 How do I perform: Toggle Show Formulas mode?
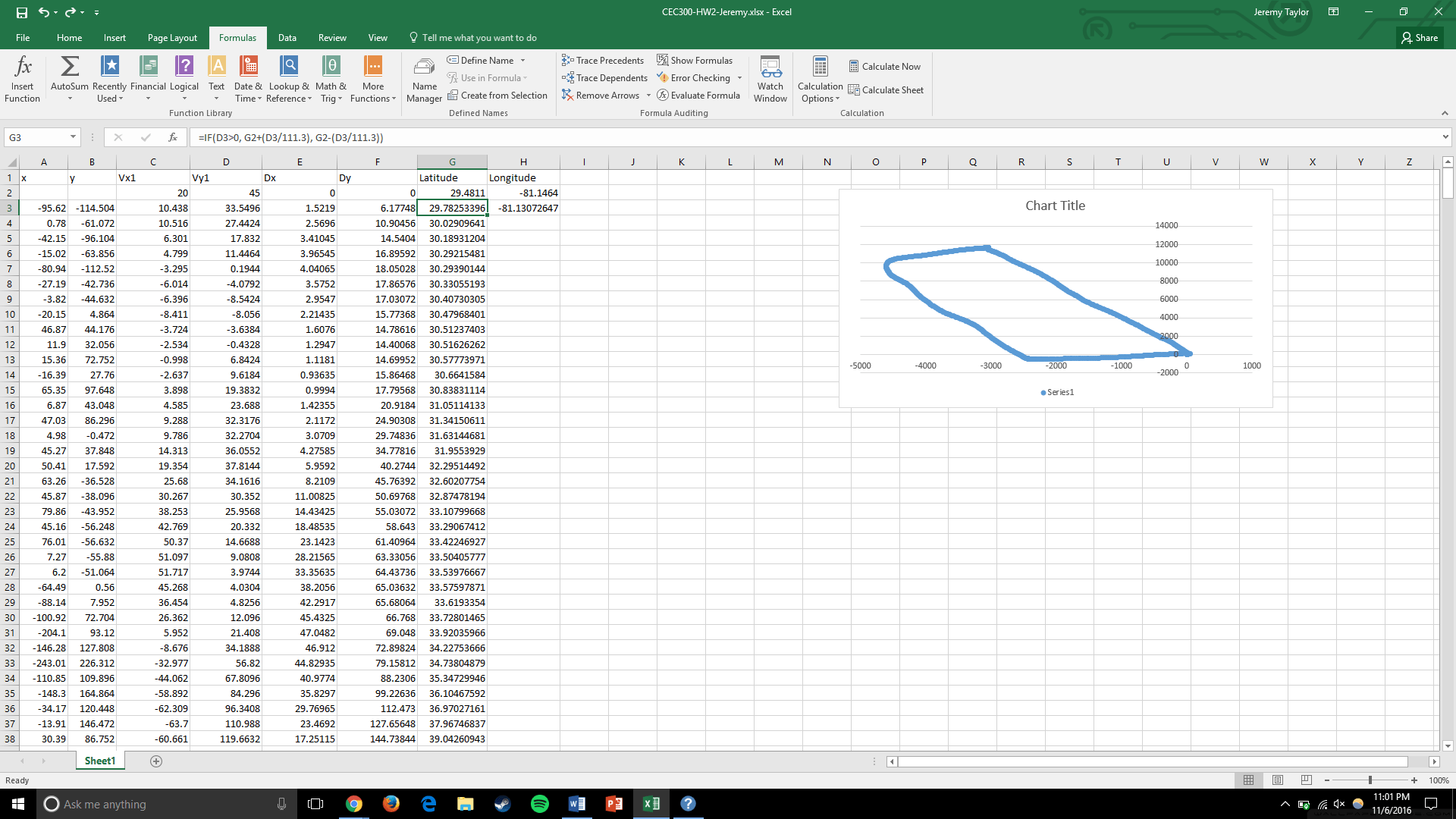695,61
